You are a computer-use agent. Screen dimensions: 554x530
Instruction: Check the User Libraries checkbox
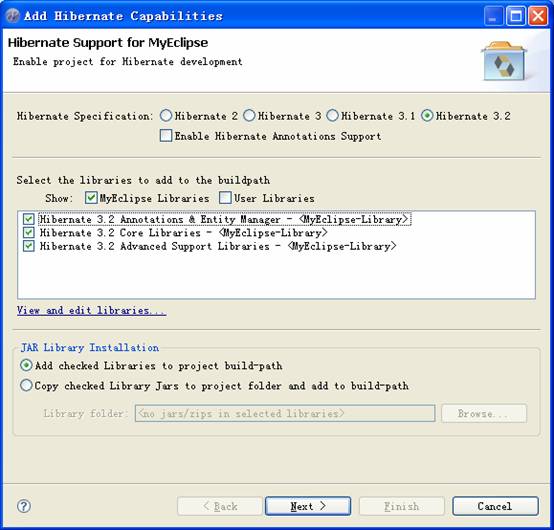(225, 198)
